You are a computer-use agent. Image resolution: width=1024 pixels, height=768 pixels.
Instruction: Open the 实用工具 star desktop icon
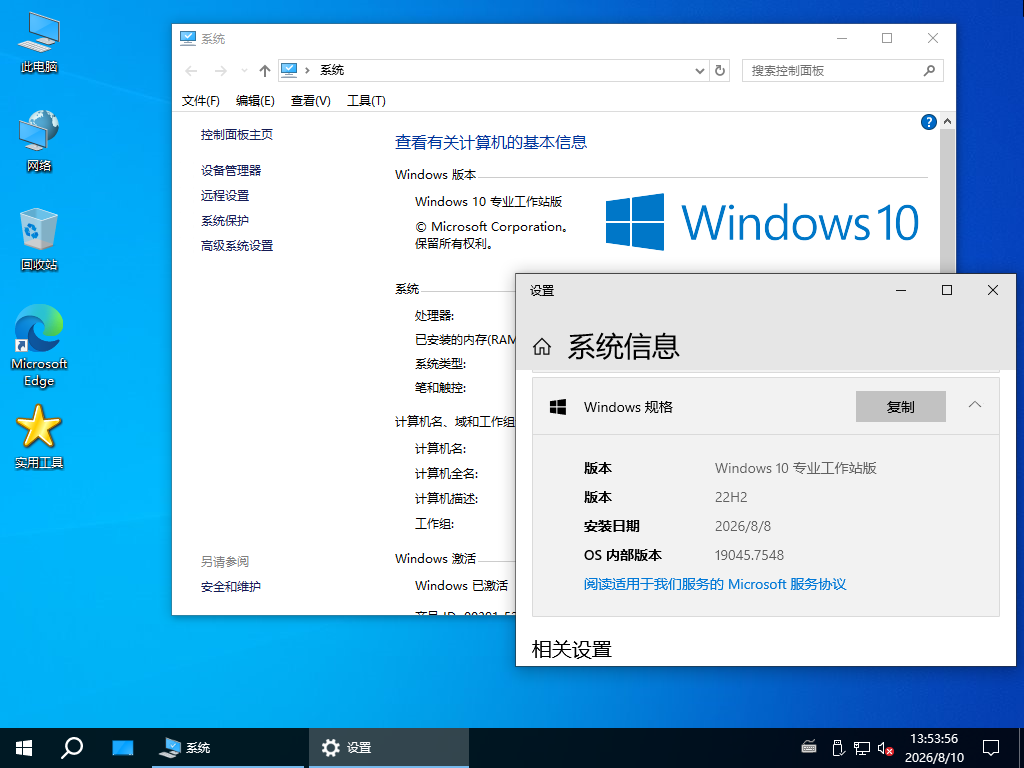click(39, 437)
